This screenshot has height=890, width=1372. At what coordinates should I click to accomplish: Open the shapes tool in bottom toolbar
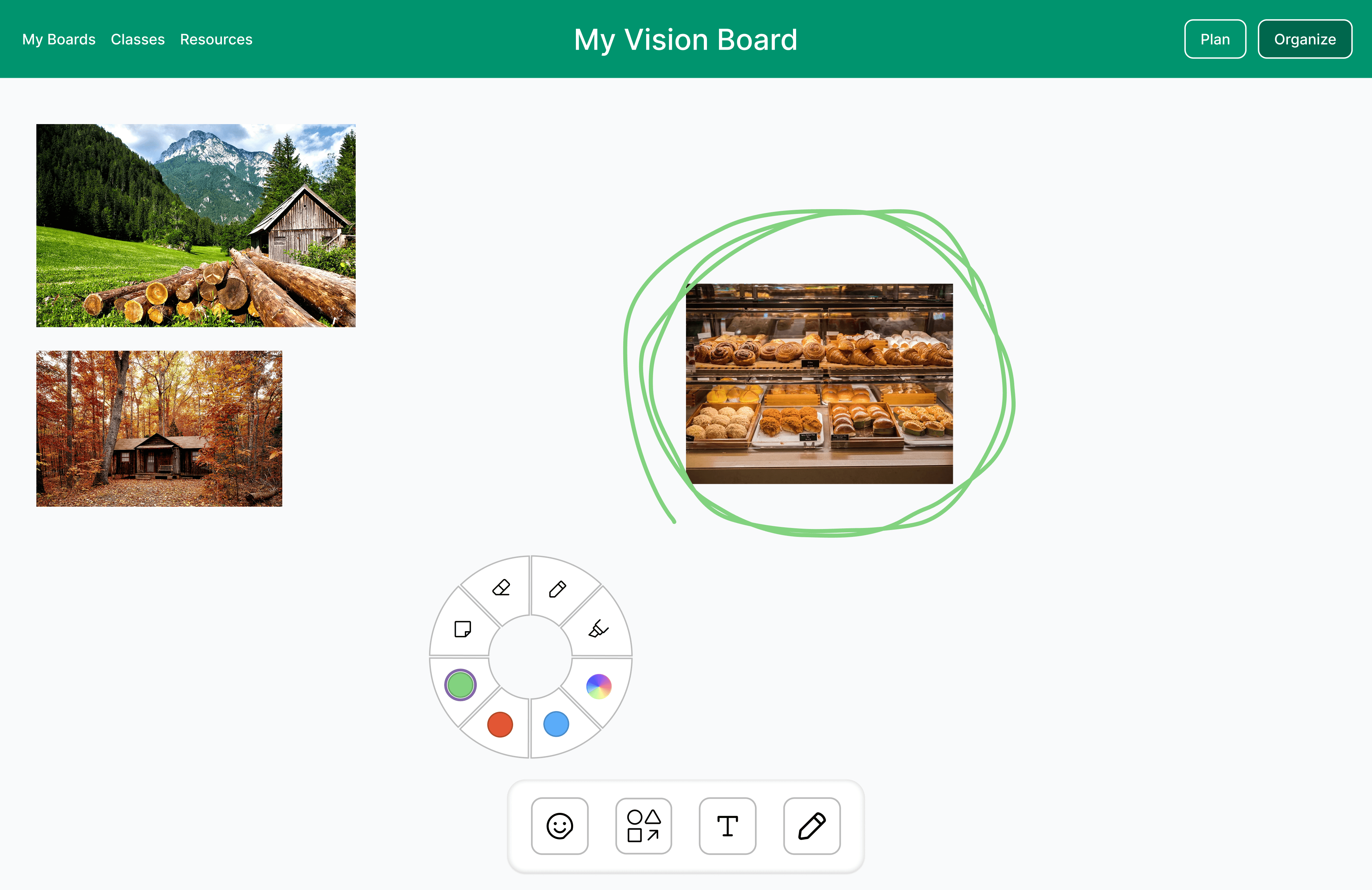tap(643, 826)
